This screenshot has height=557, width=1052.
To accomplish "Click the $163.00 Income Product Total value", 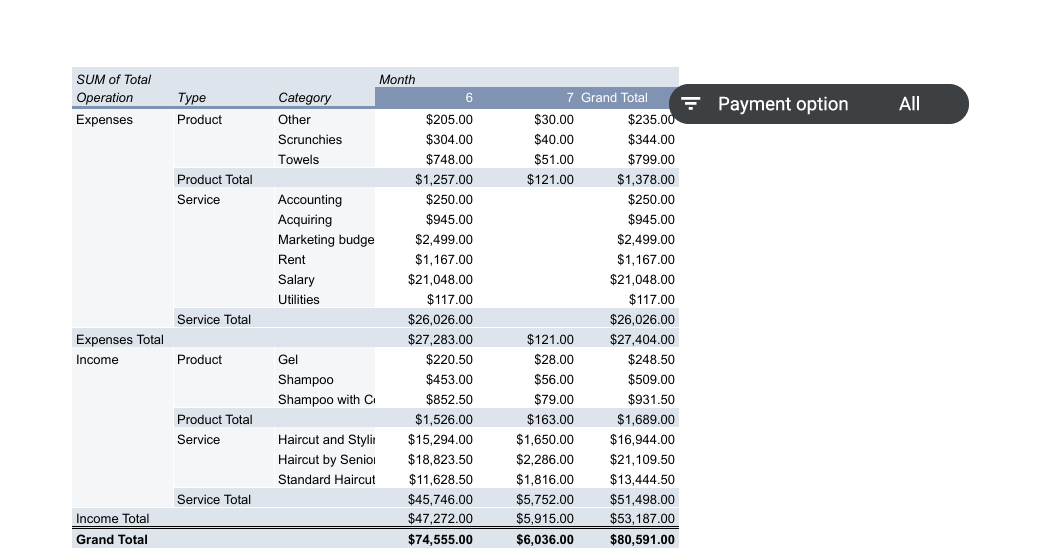I will pos(550,419).
